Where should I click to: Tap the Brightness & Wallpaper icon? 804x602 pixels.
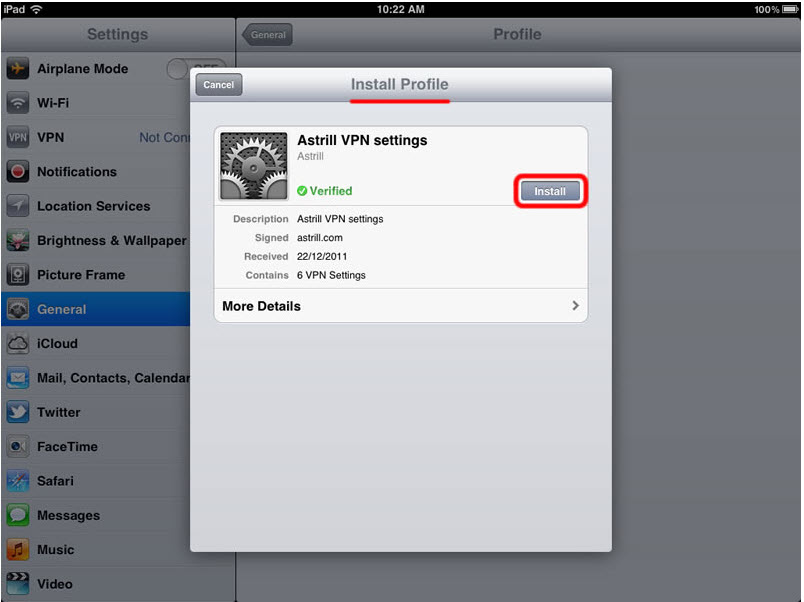(18, 240)
